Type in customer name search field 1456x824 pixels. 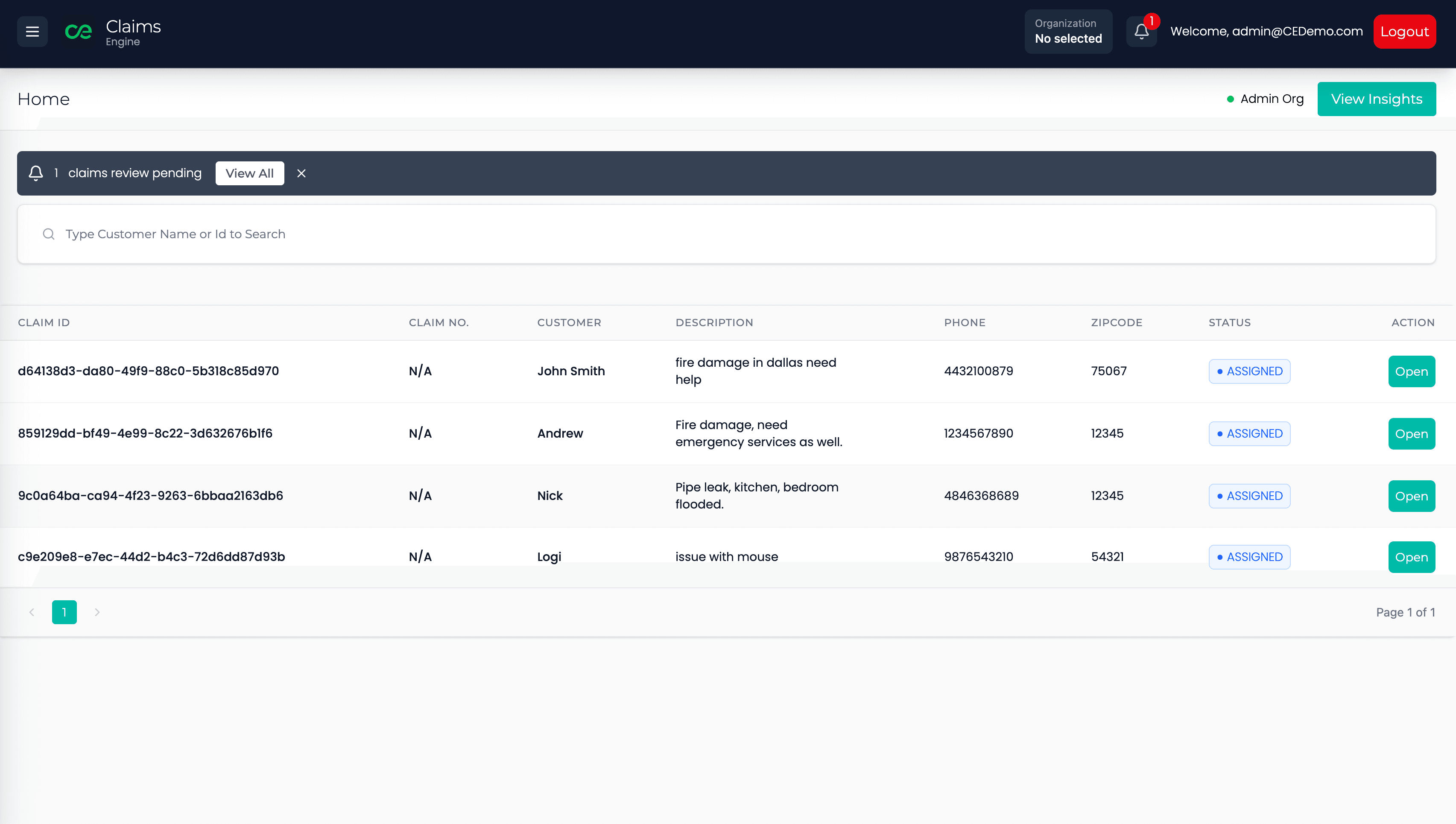[x=736, y=234]
